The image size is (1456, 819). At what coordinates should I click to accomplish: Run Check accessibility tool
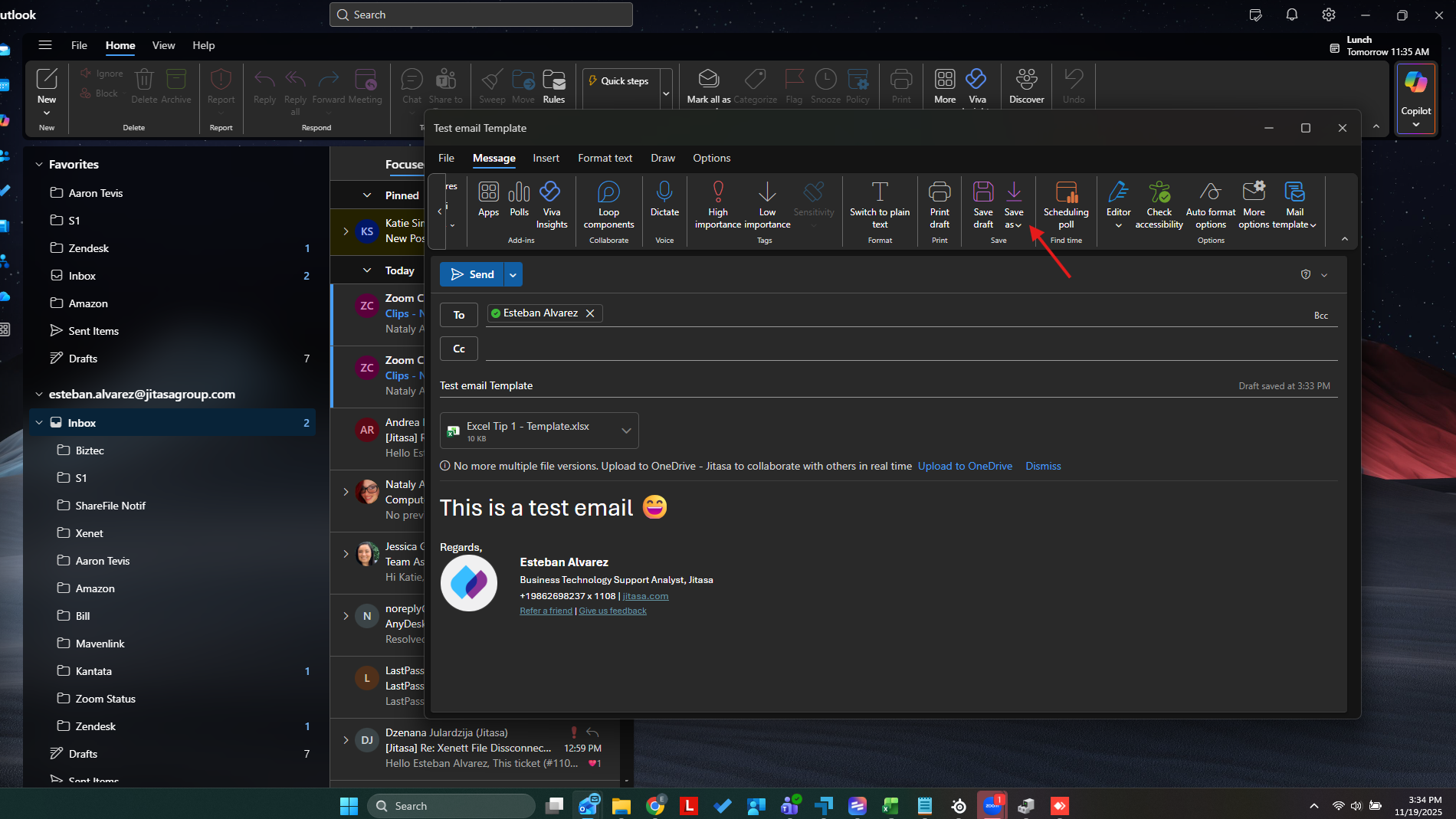[x=1159, y=192]
